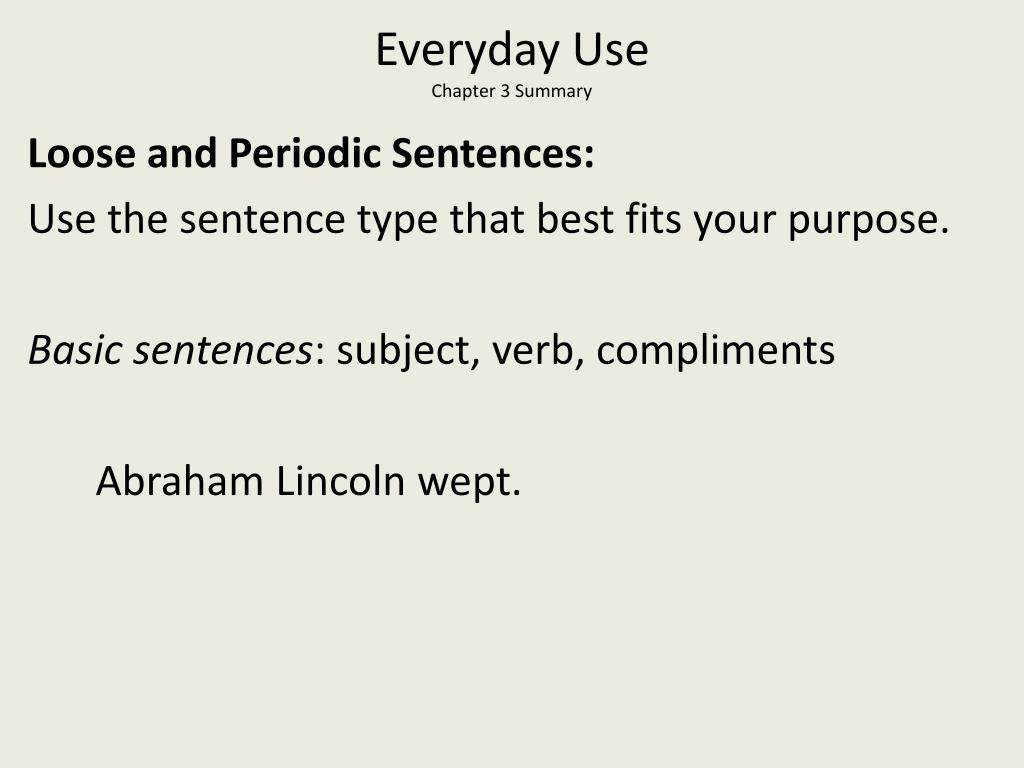This screenshot has width=1024, height=768.
Task: Click the italic word "sentences" before the colon
Action: 223,351
